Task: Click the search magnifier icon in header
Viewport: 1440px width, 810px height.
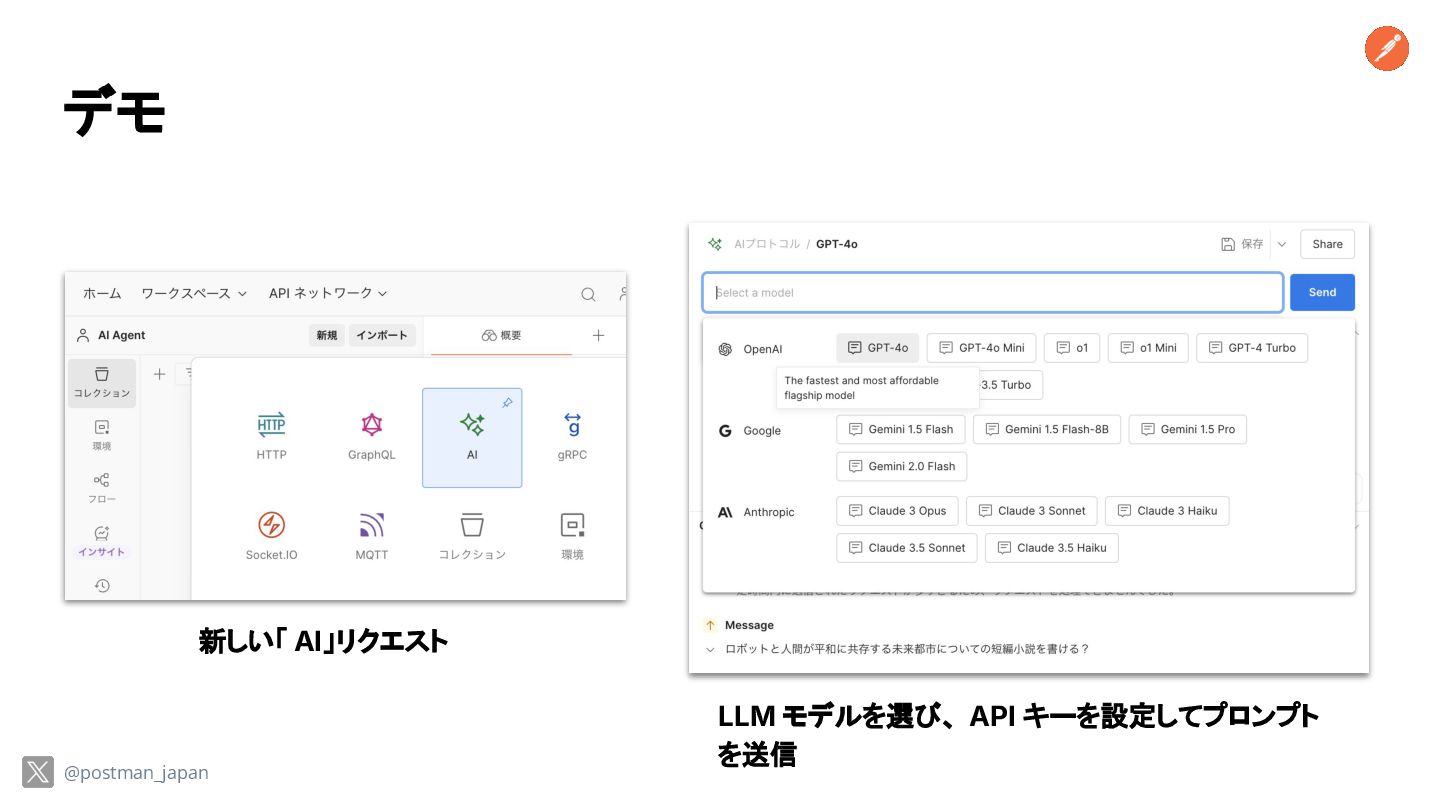Action: [589, 294]
